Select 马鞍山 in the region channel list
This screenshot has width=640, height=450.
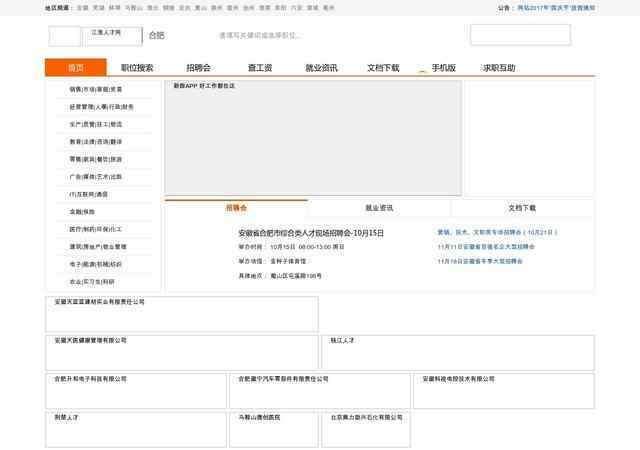[133, 8]
